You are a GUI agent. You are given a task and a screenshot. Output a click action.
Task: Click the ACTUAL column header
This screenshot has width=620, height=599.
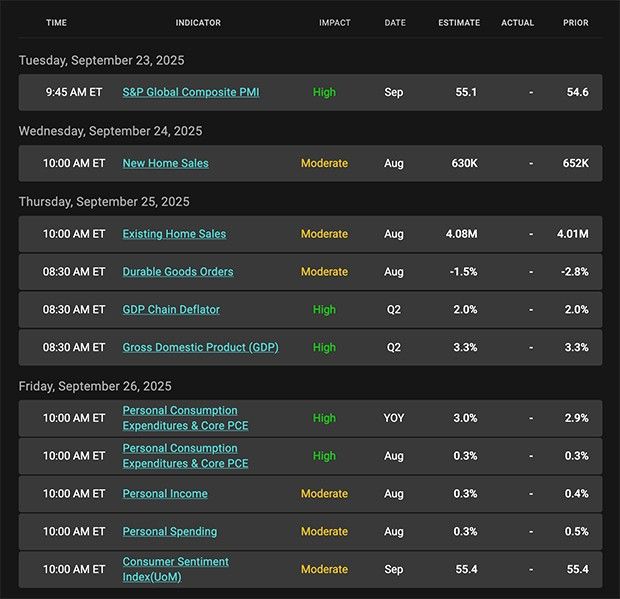pos(518,23)
